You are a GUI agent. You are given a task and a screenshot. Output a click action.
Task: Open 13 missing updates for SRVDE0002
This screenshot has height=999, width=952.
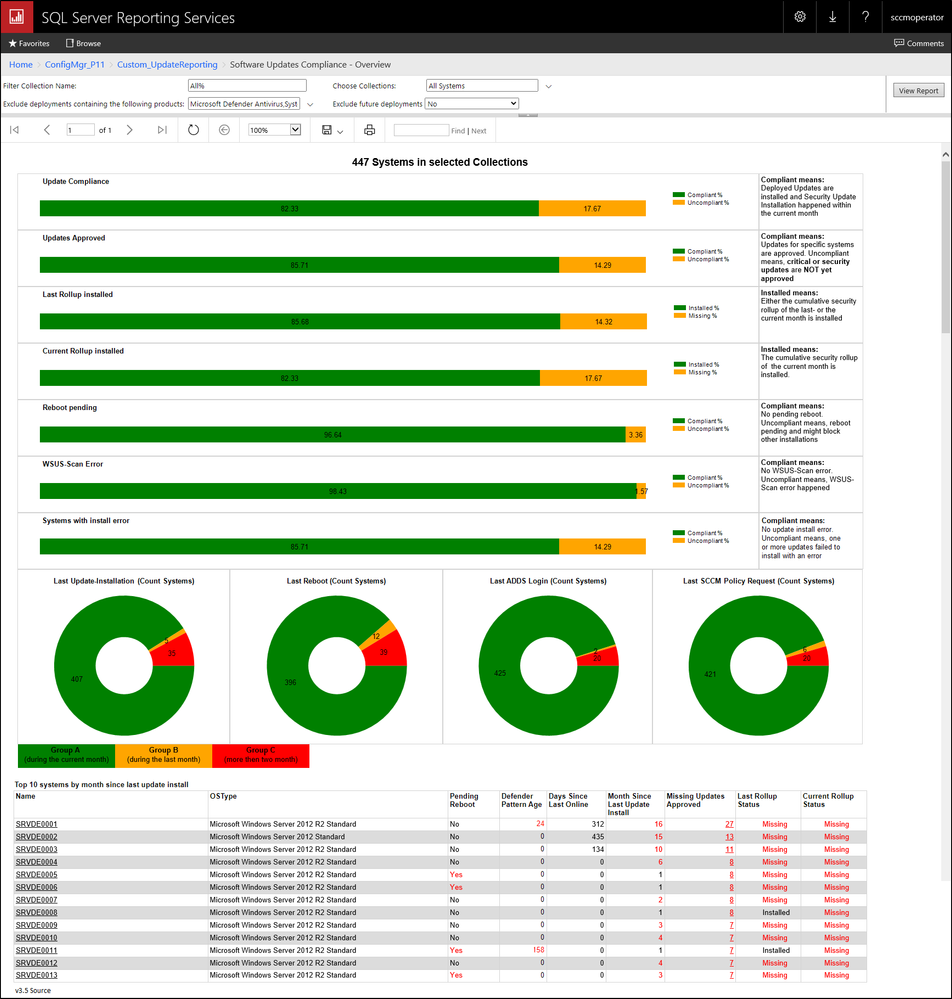point(729,837)
